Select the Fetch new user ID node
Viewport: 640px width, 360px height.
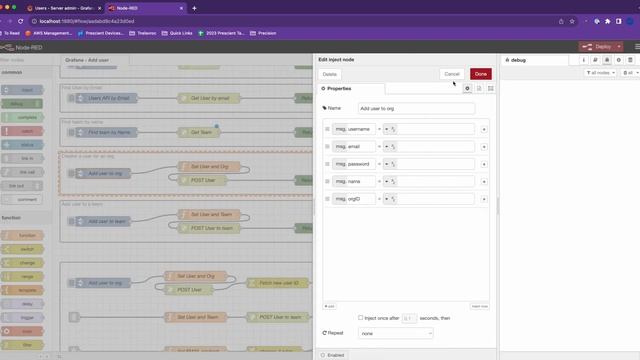pyautogui.click(x=278, y=283)
